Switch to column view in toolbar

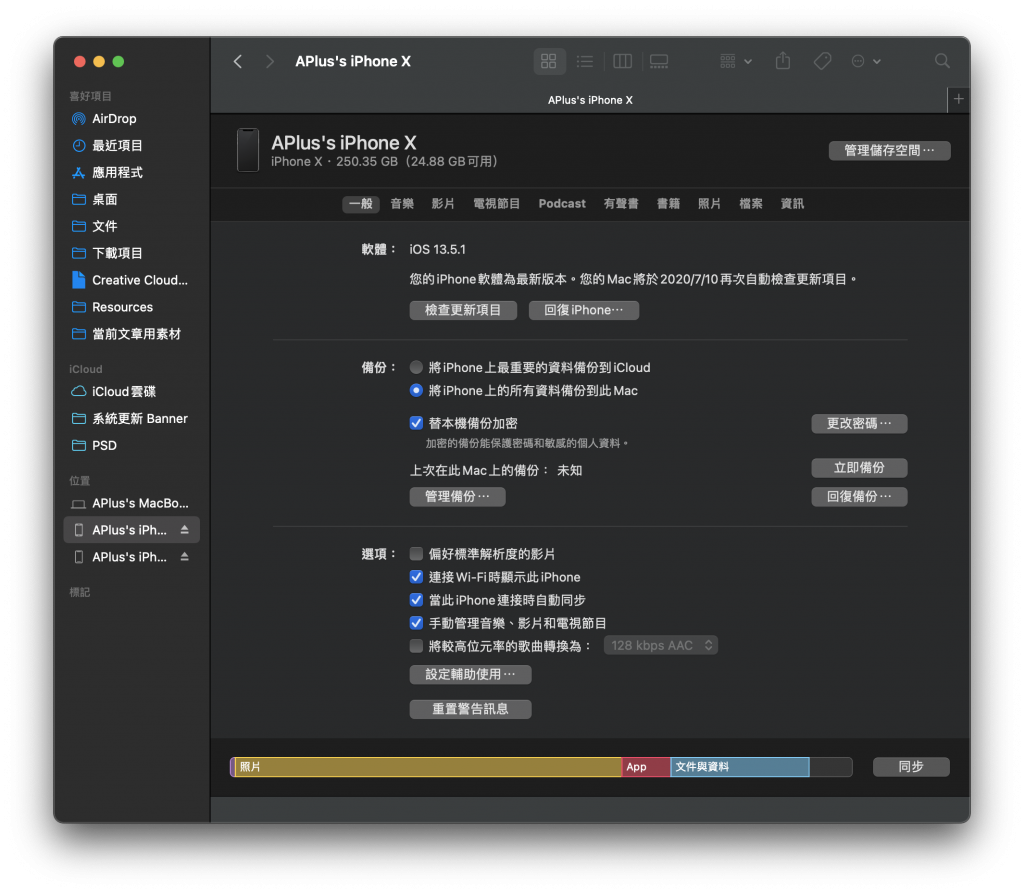[x=622, y=61]
